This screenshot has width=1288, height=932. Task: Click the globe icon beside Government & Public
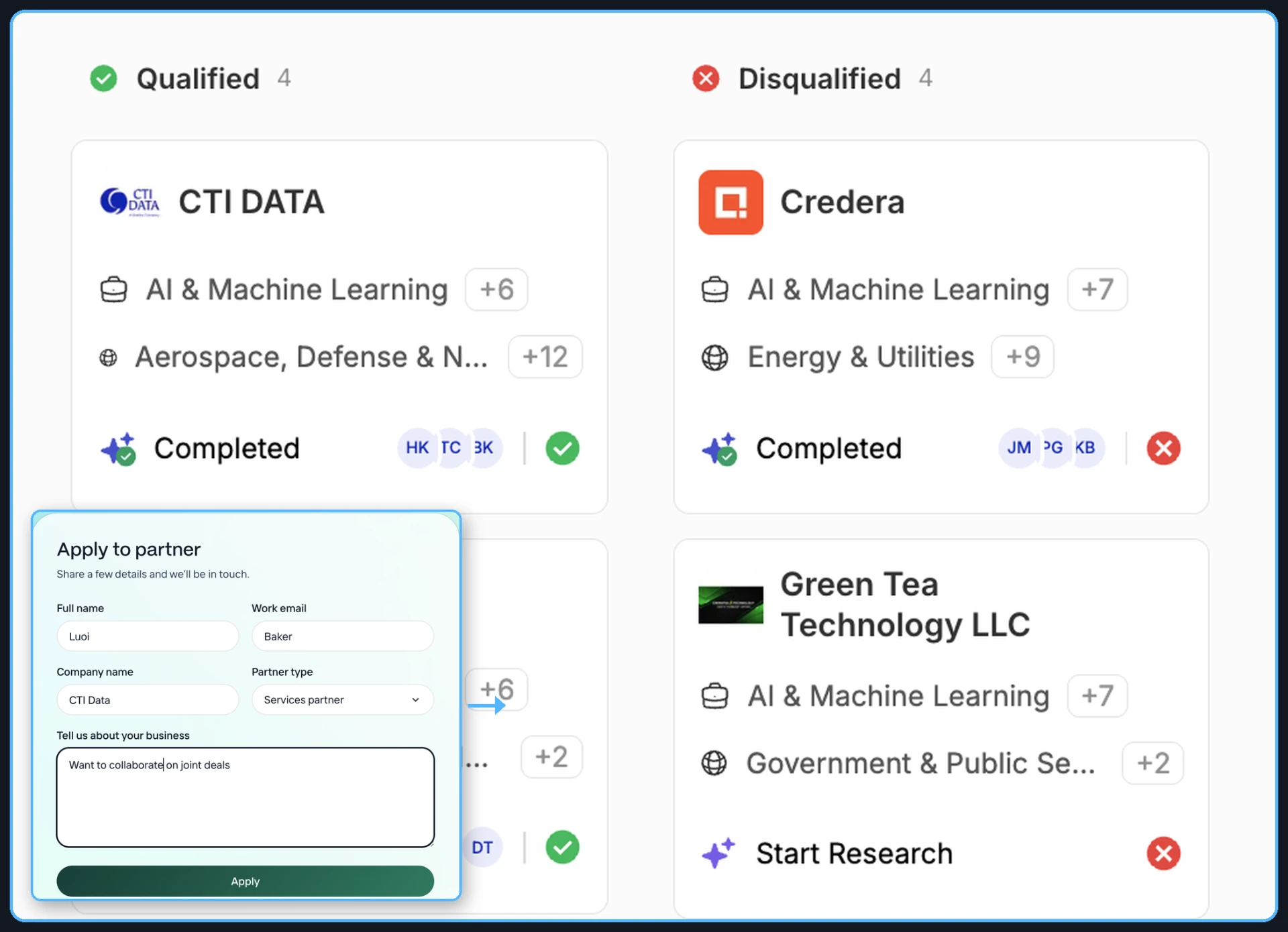pyautogui.click(x=714, y=763)
